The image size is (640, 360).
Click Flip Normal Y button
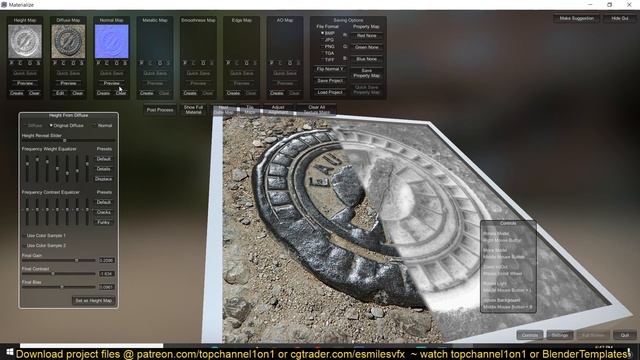tap(330, 69)
